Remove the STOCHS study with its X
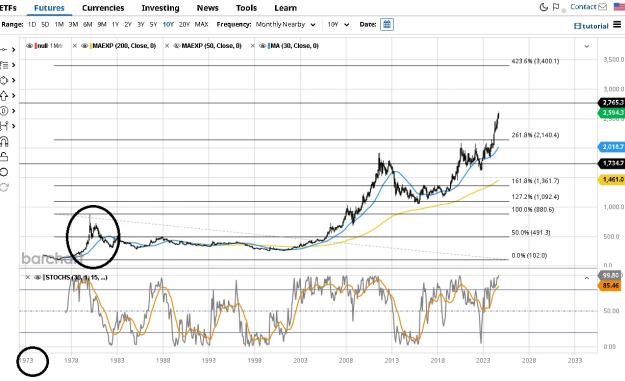625x381 pixels. click(x=28, y=277)
